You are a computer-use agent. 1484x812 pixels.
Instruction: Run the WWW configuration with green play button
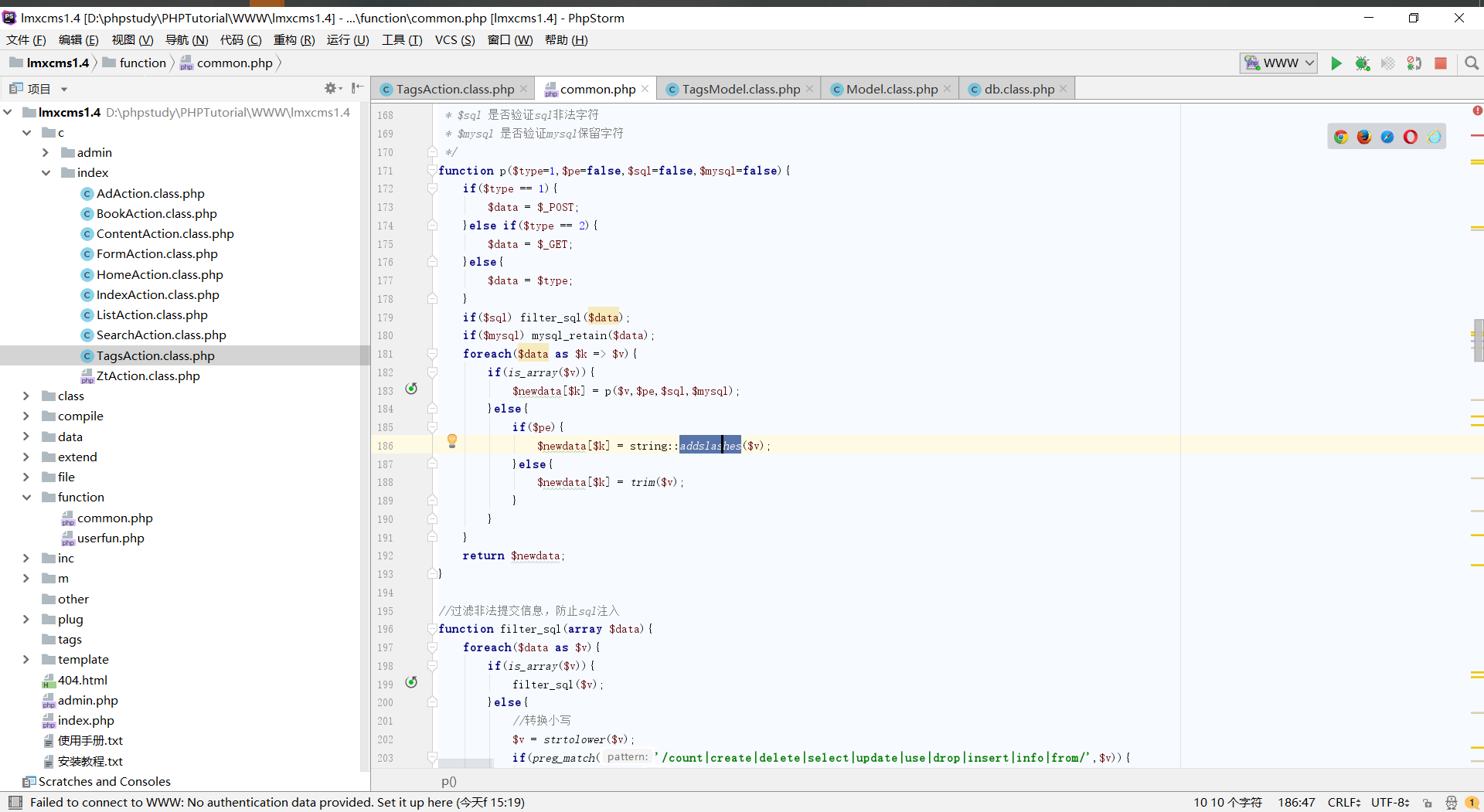pyautogui.click(x=1336, y=63)
